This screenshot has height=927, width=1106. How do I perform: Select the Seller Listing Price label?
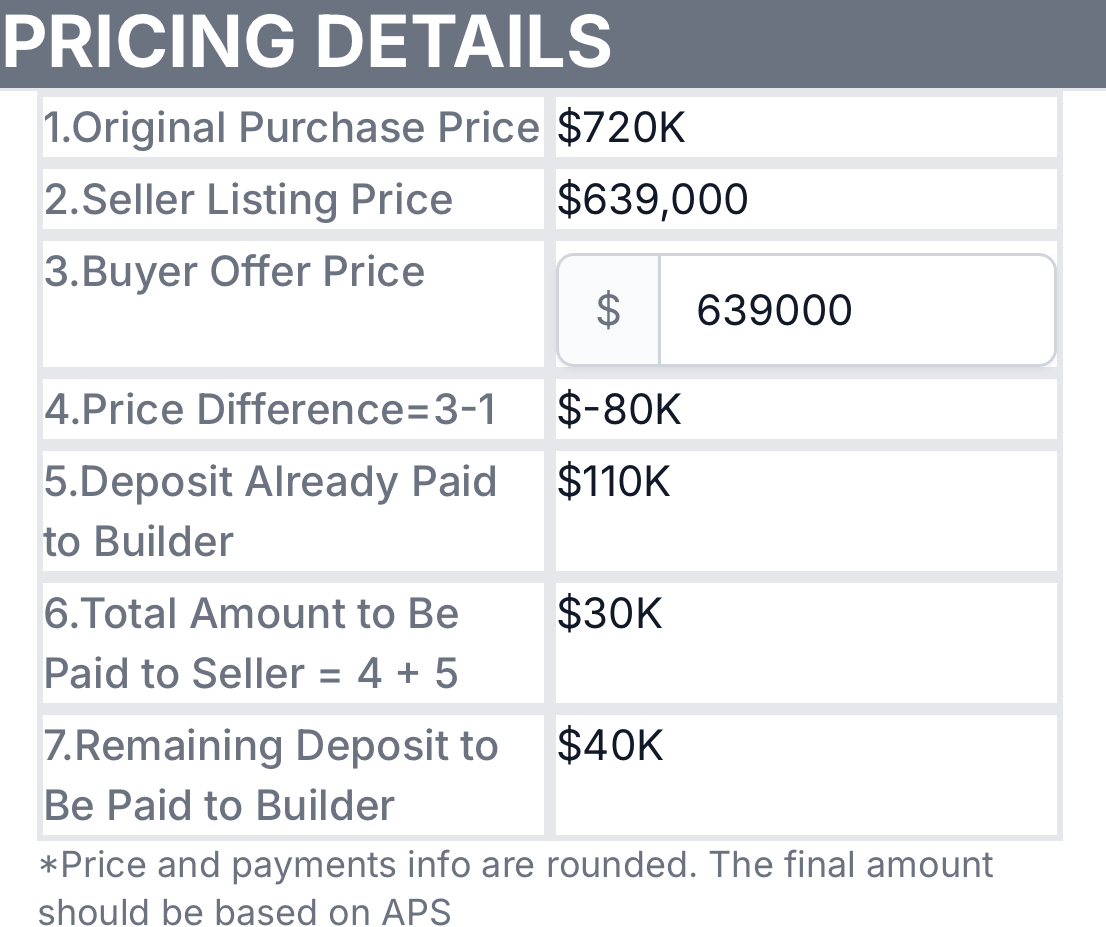point(248,200)
